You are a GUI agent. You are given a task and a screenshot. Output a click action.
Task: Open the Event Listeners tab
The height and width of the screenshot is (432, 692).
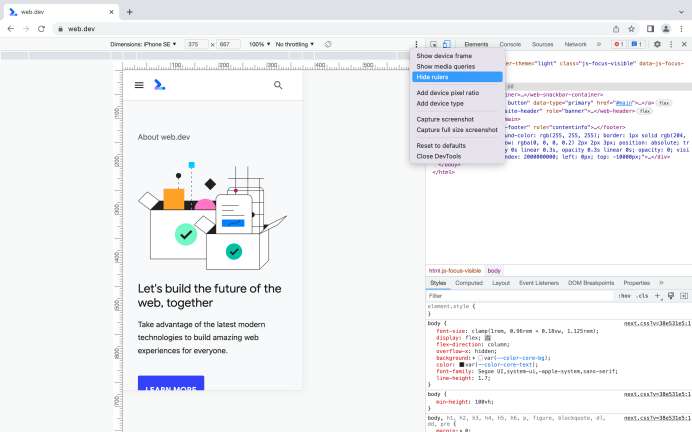click(539, 283)
